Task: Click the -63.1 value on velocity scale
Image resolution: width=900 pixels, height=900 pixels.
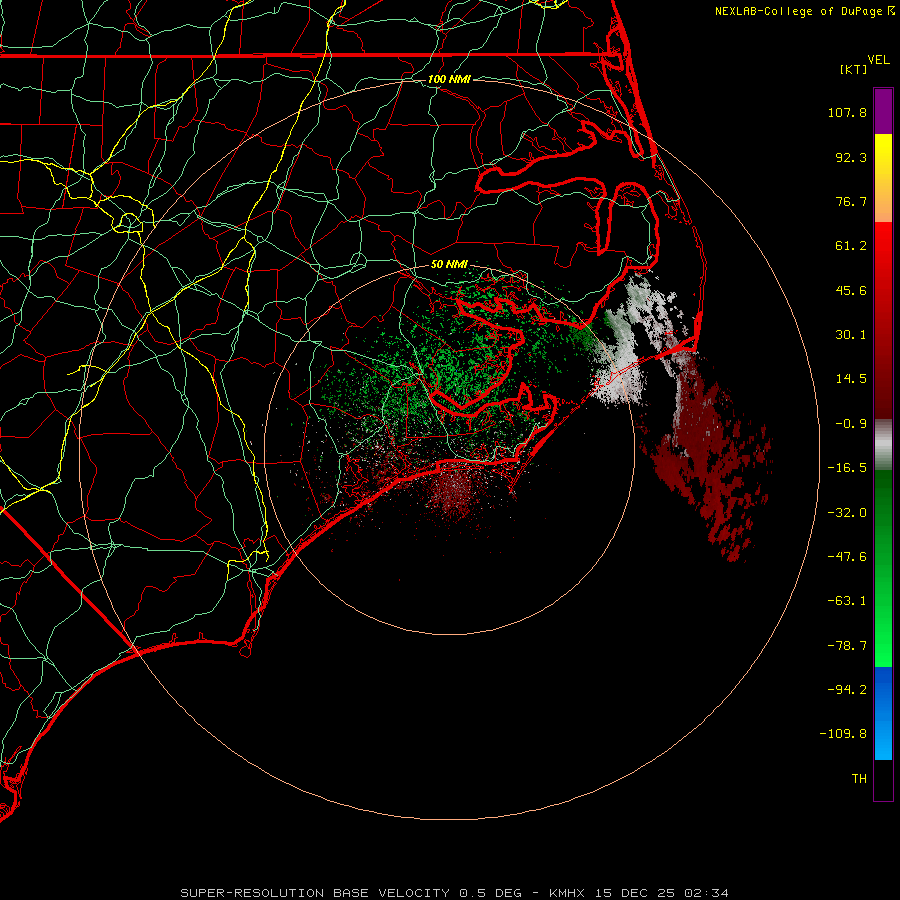Action: coord(847,601)
